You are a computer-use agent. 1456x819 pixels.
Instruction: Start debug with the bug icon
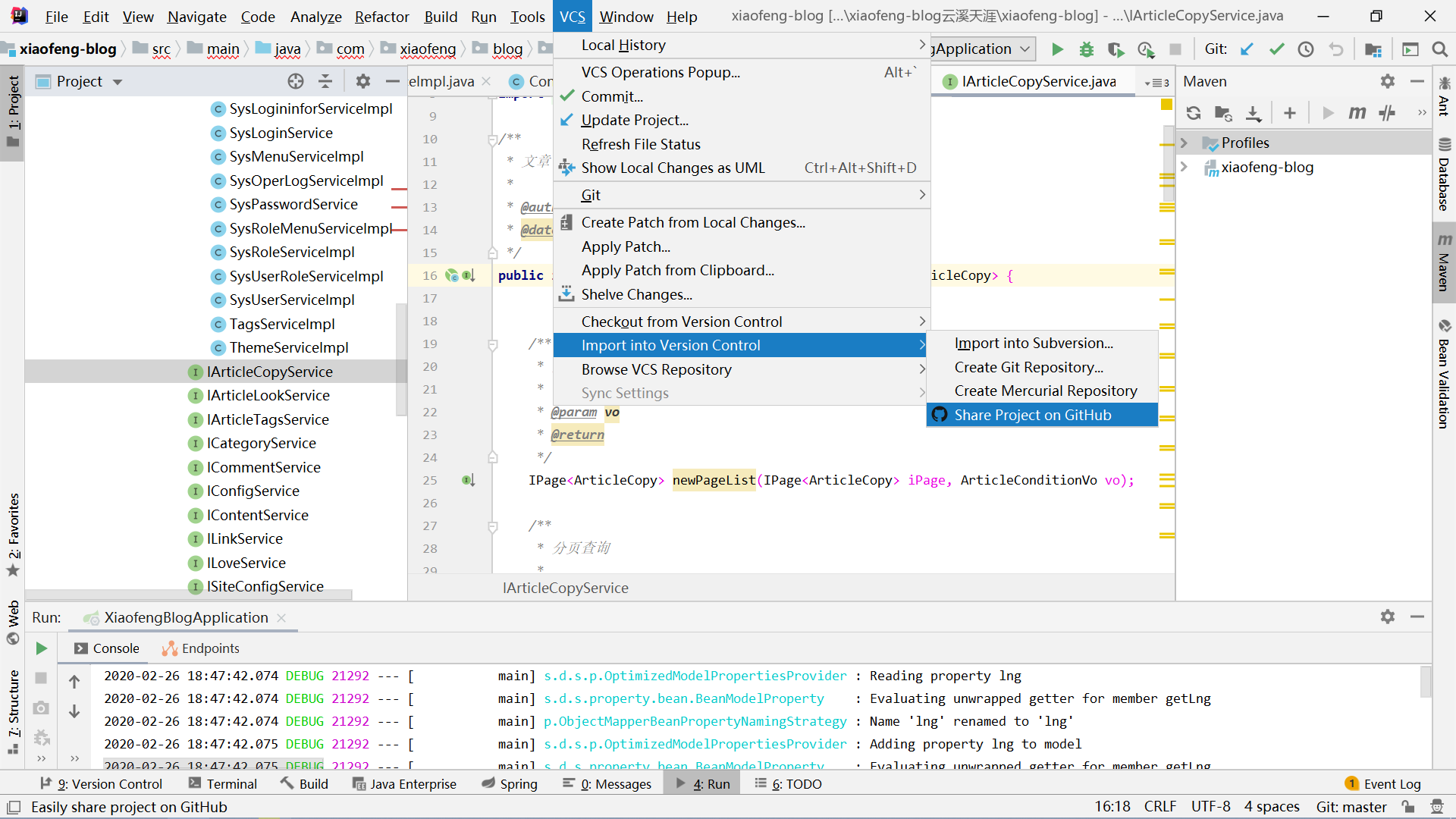pos(1087,49)
